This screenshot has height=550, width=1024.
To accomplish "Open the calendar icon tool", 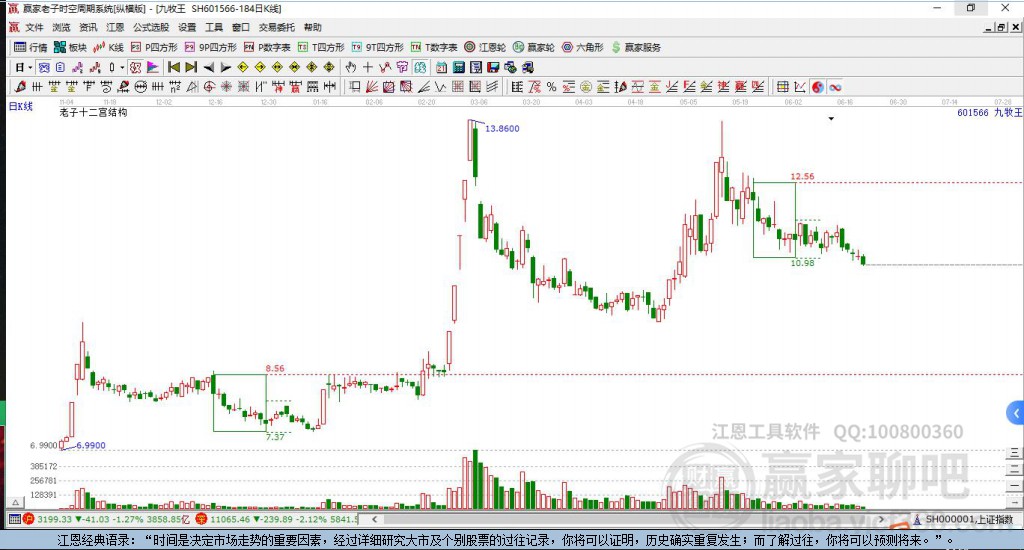I will click(441, 67).
